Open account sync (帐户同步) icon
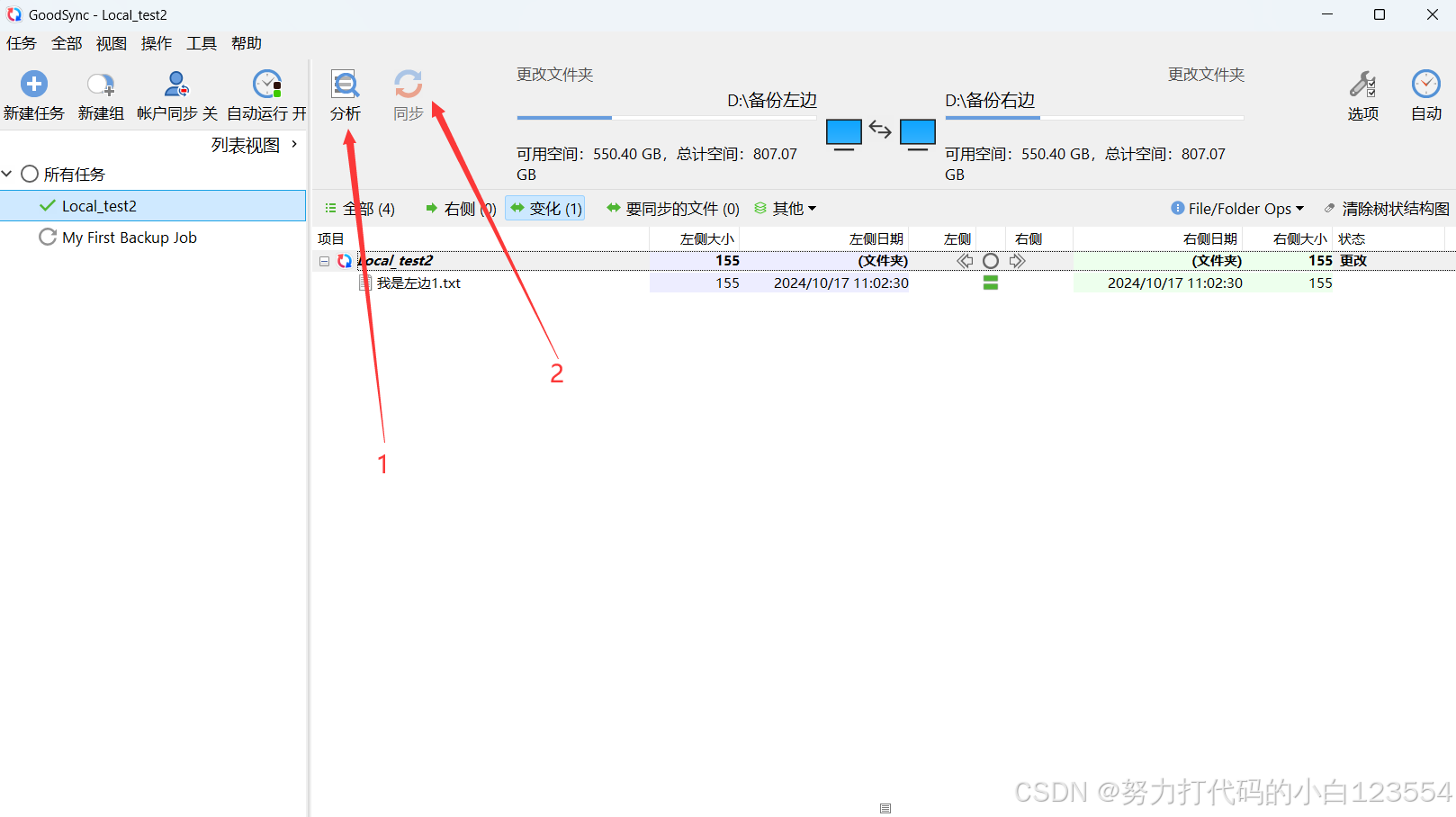The width and height of the screenshot is (1456, 817). [176, 85]
